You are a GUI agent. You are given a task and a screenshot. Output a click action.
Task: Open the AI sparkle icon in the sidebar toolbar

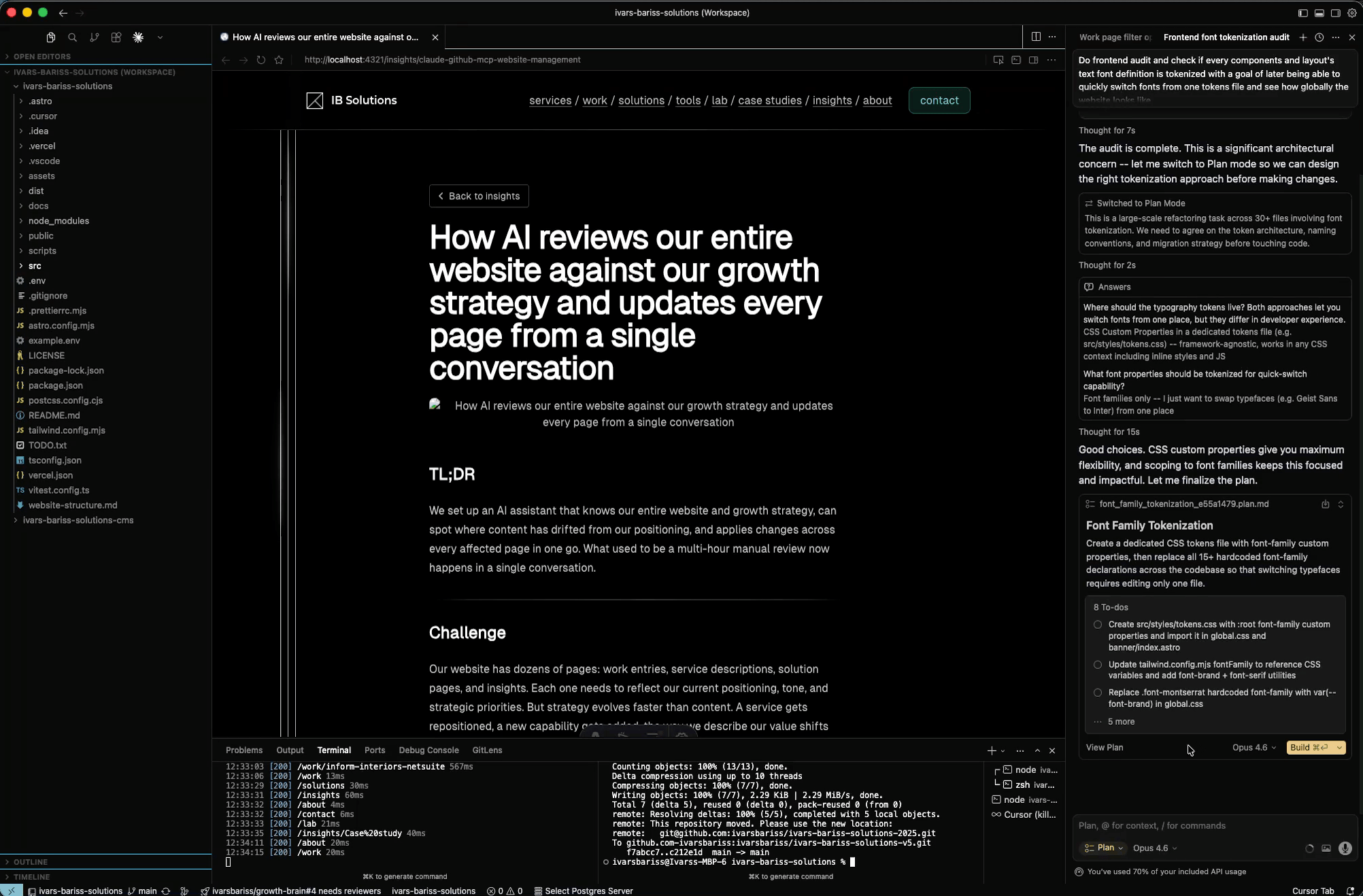click(138, 37)
